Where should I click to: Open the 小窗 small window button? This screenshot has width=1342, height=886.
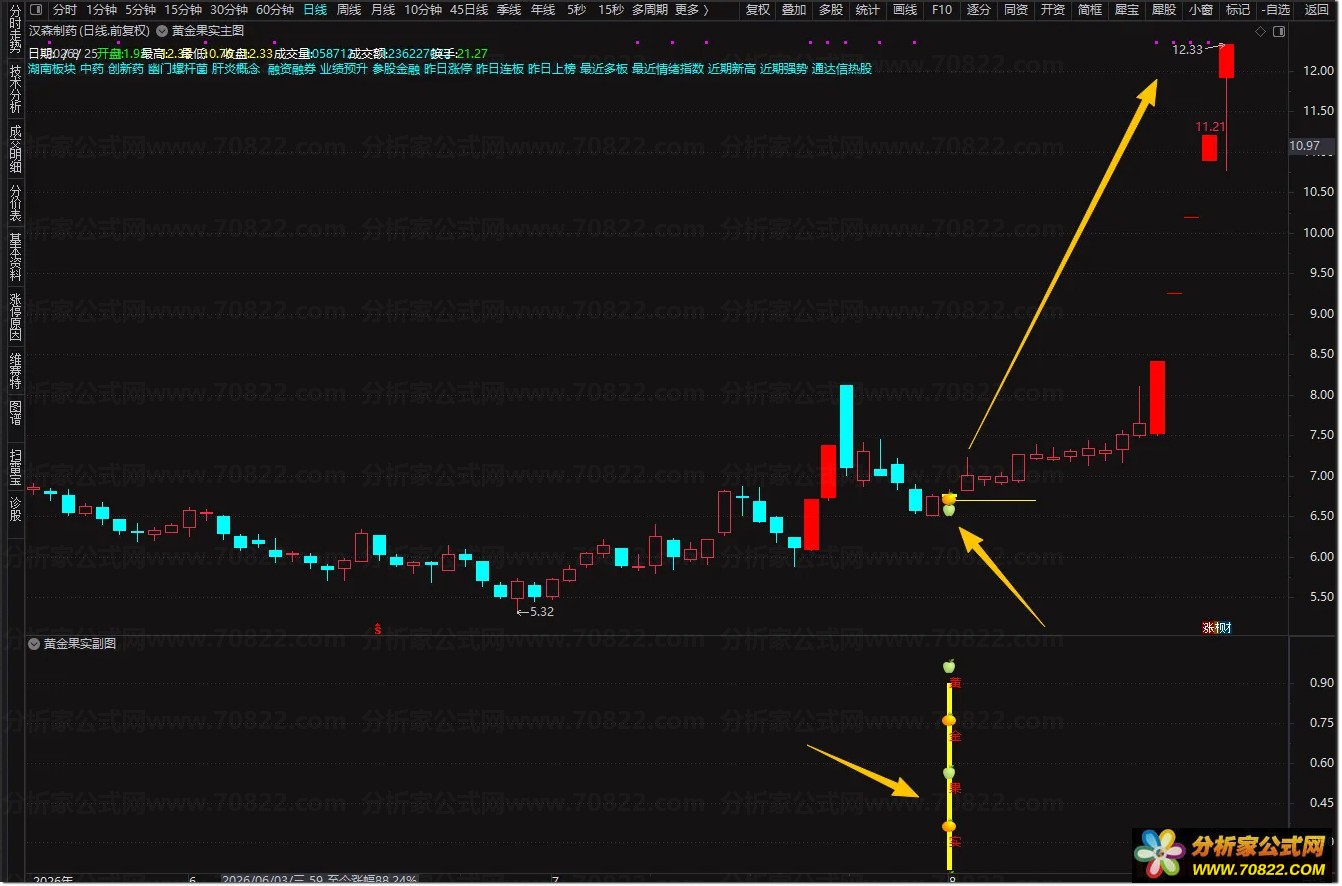point(1201,10)
